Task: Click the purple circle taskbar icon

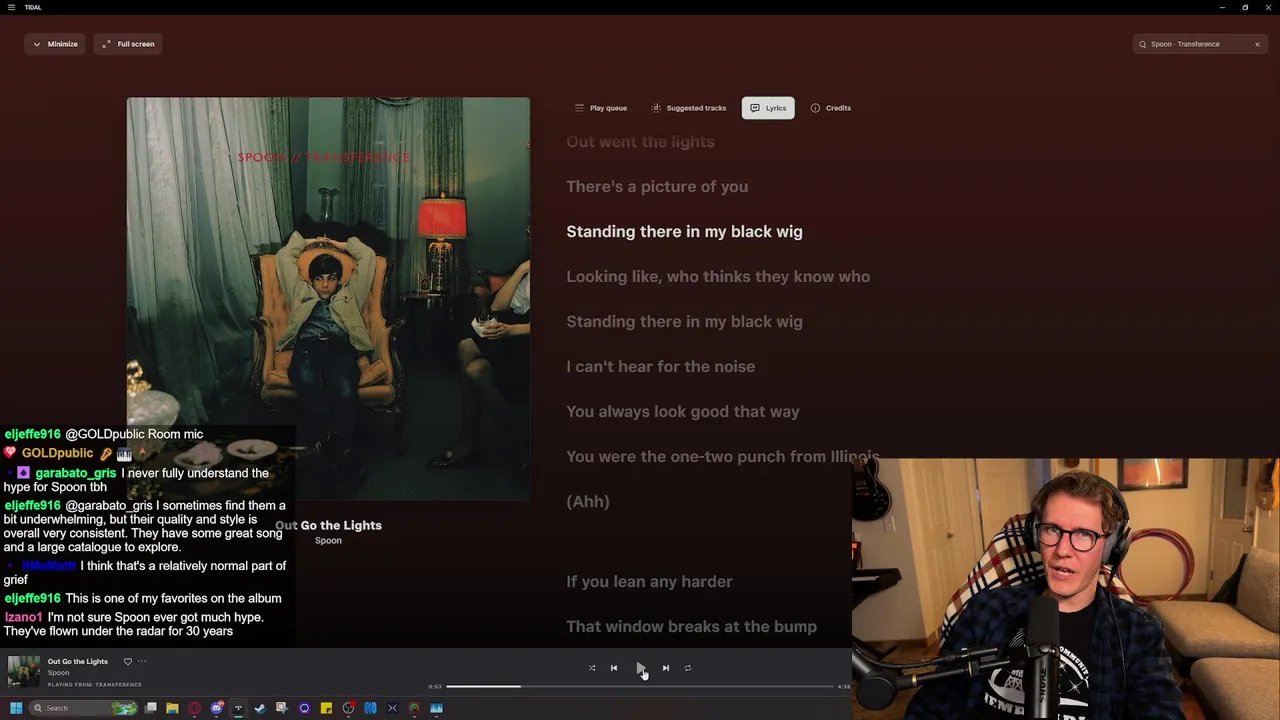Action: [x=304, y=708]
